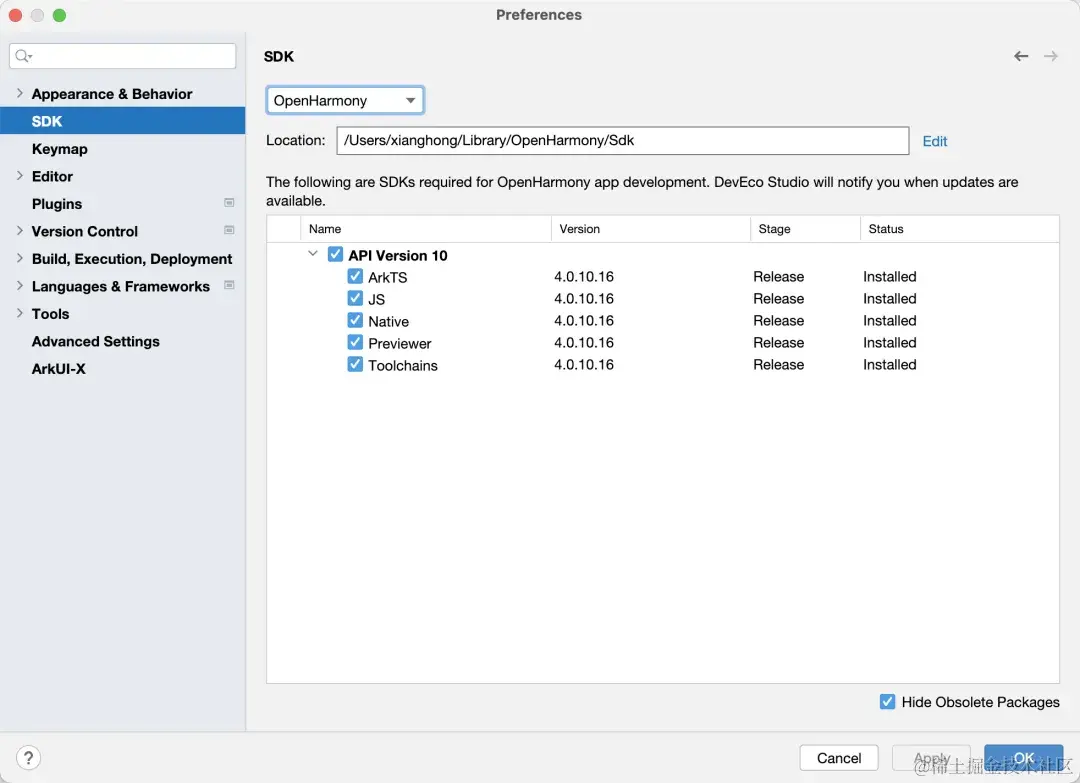Click the API Version 10 label
Screen dimensions: 1080x783
pyautogui.click(x=398, y=255)
